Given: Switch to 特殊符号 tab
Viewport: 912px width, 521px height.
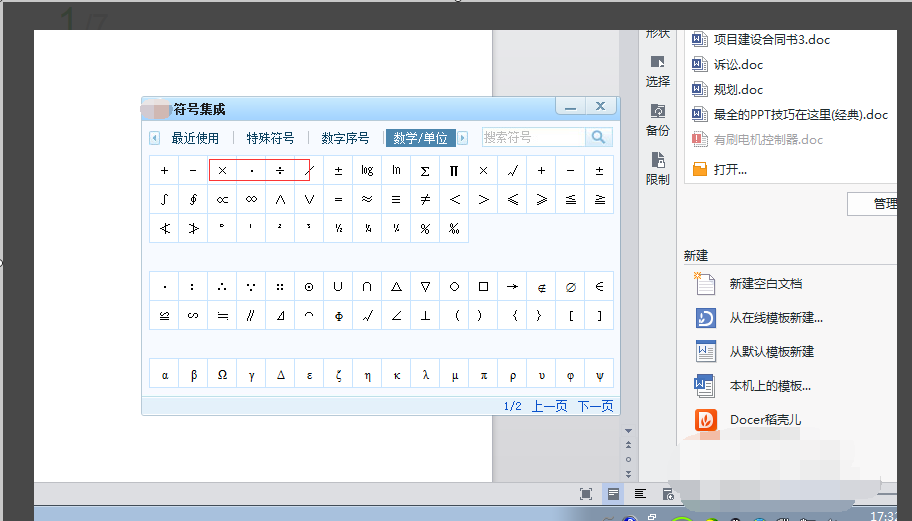Looking at the screenshot, I should [x=270, y=138].
